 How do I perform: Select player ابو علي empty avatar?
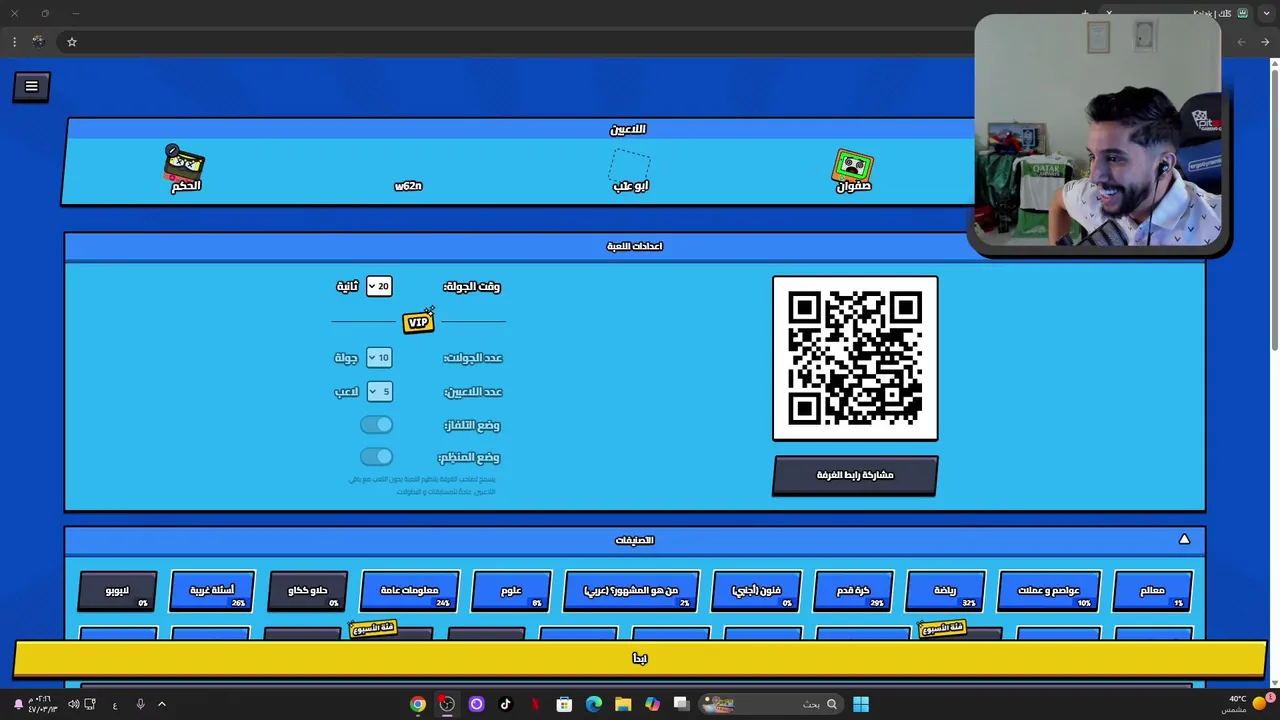(x=630, y=165)
